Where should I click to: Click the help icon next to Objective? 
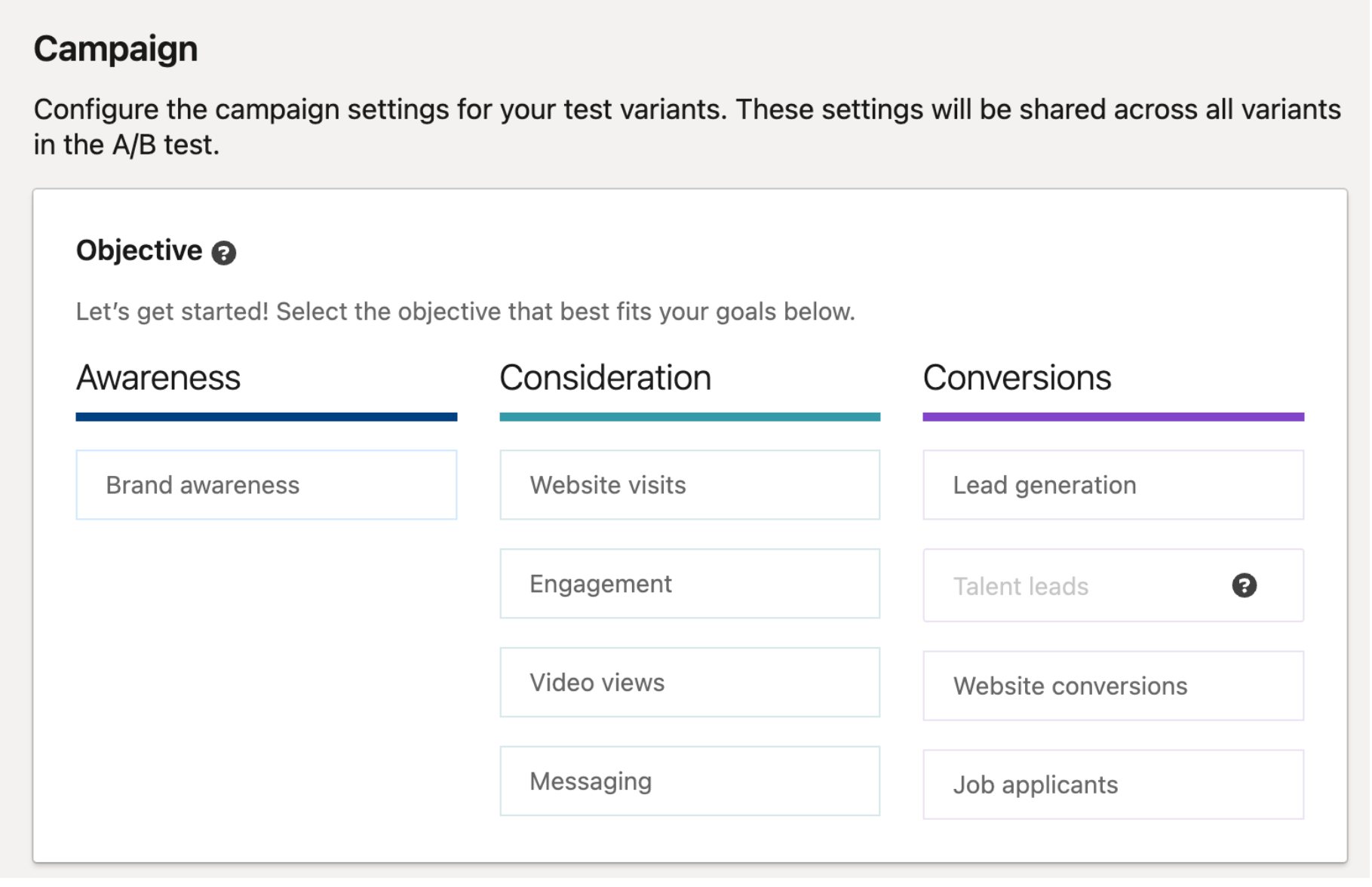pos(224,252)
